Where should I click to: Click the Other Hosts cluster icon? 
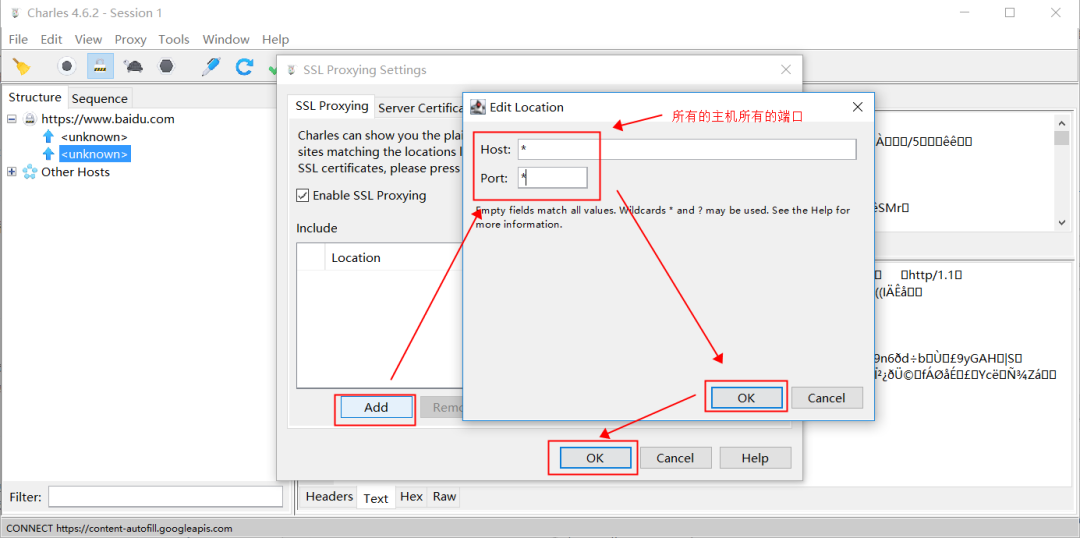tap(30, 172)
